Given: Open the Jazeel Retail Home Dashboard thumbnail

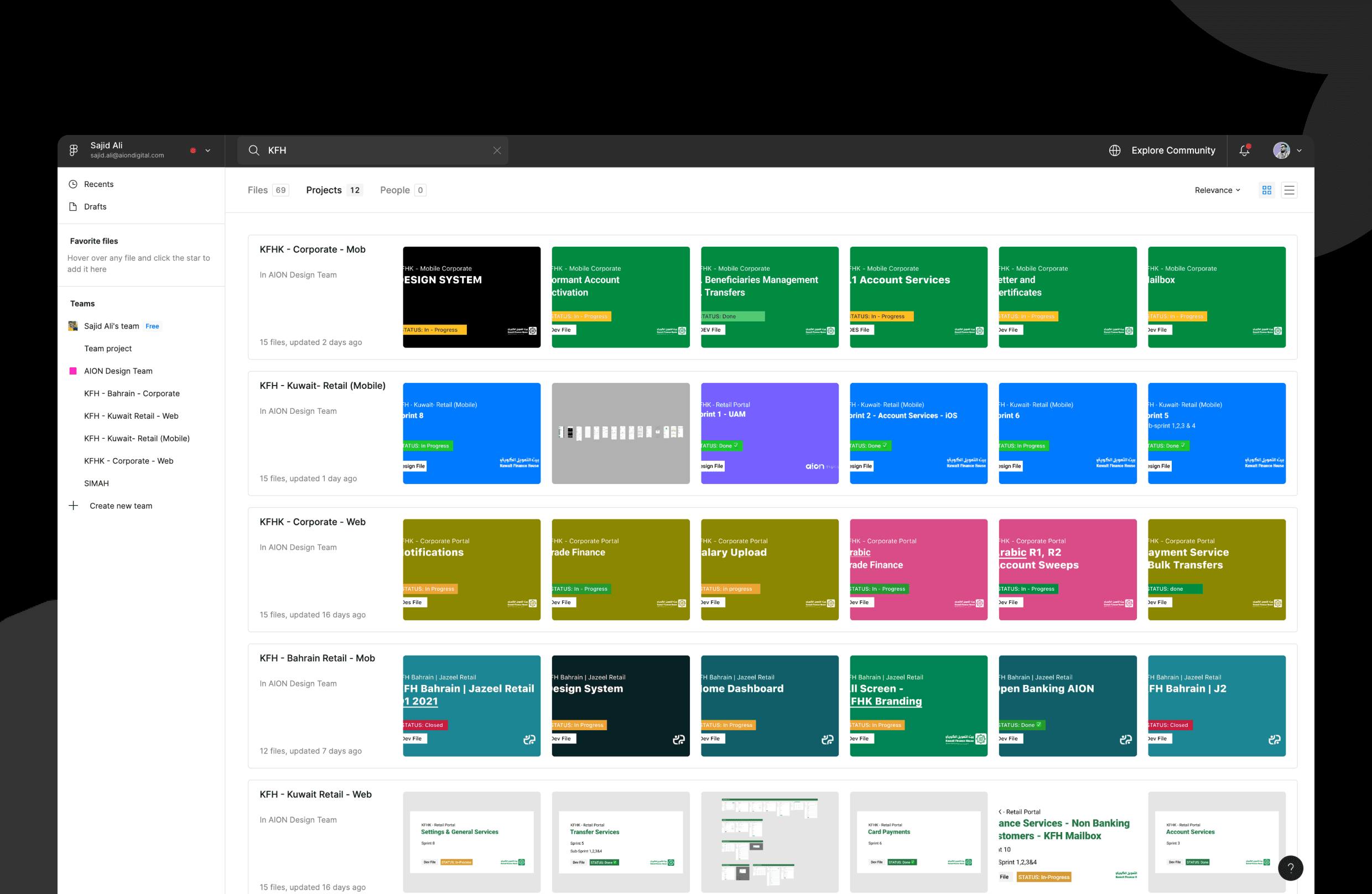Looking at the screenshot, I should [x=770, y=706].
